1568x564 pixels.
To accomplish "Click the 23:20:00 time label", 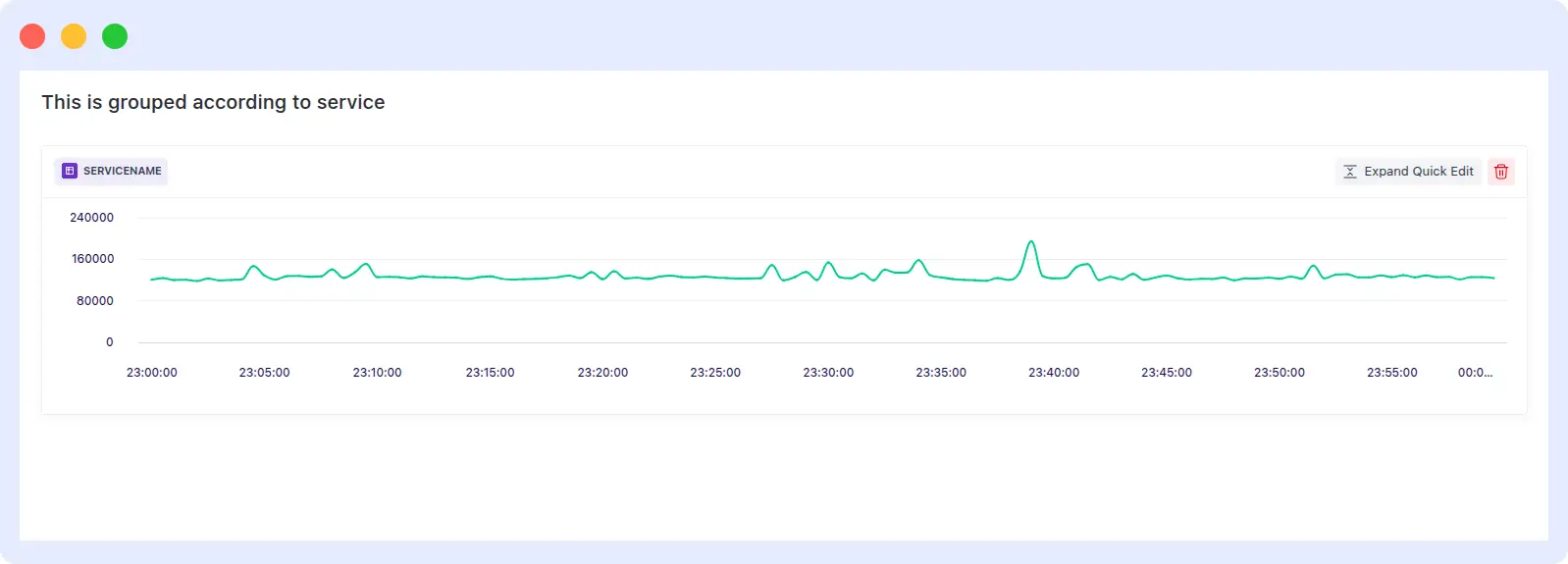I will pyautogui.click(x=602, y=373).
